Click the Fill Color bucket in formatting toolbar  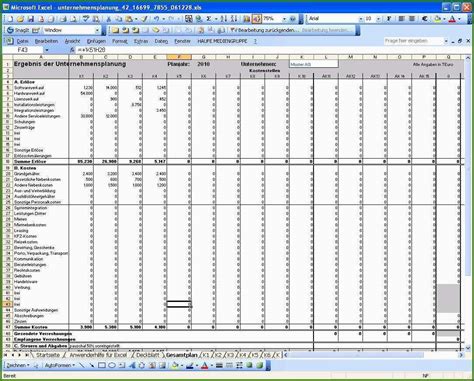click(438, 19)
